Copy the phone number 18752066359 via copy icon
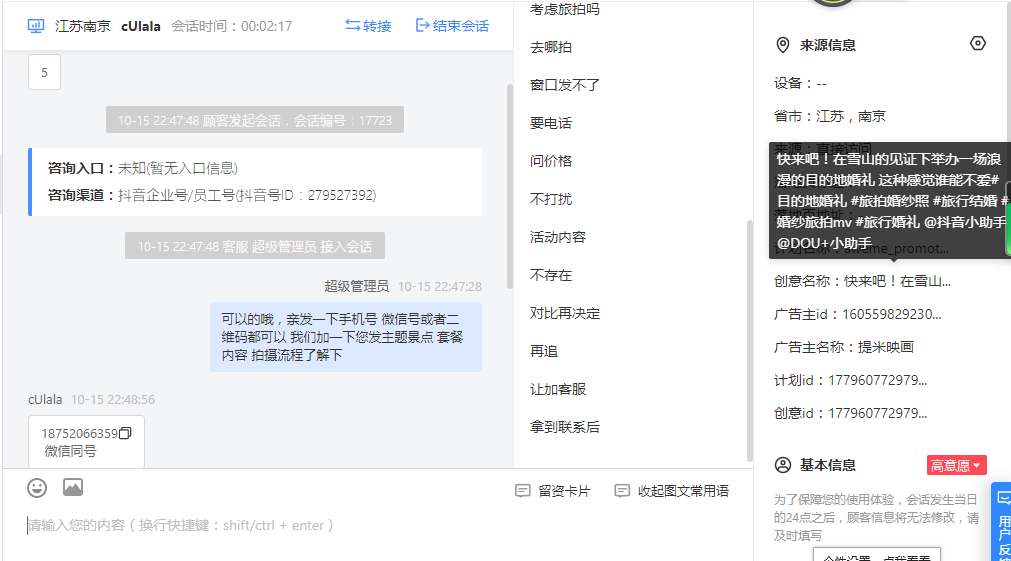The width and height of the screenshot is (1011, 561). [125, 433]
